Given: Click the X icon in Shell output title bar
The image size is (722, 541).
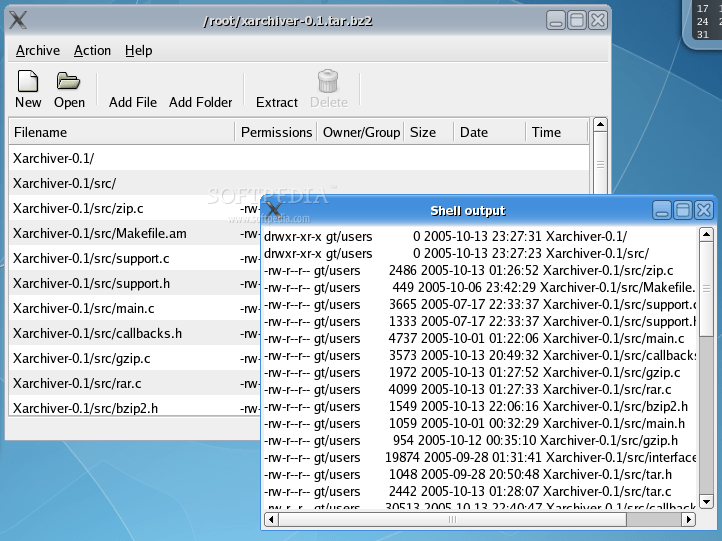Looking at the screenshot, I should [x=274, y=209].
